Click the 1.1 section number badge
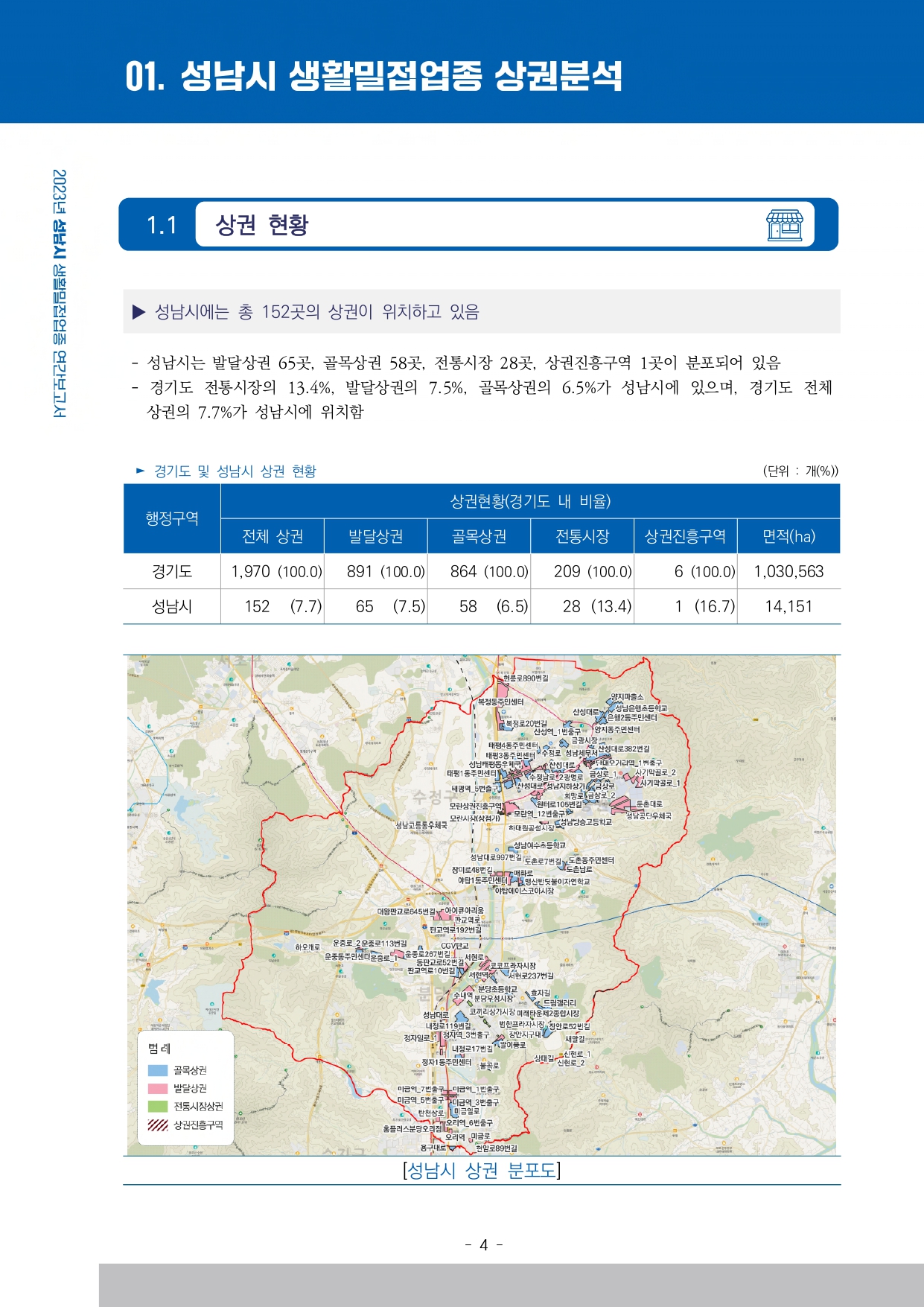Screen dimensions: 924x1307 click(x=162, y=225)
